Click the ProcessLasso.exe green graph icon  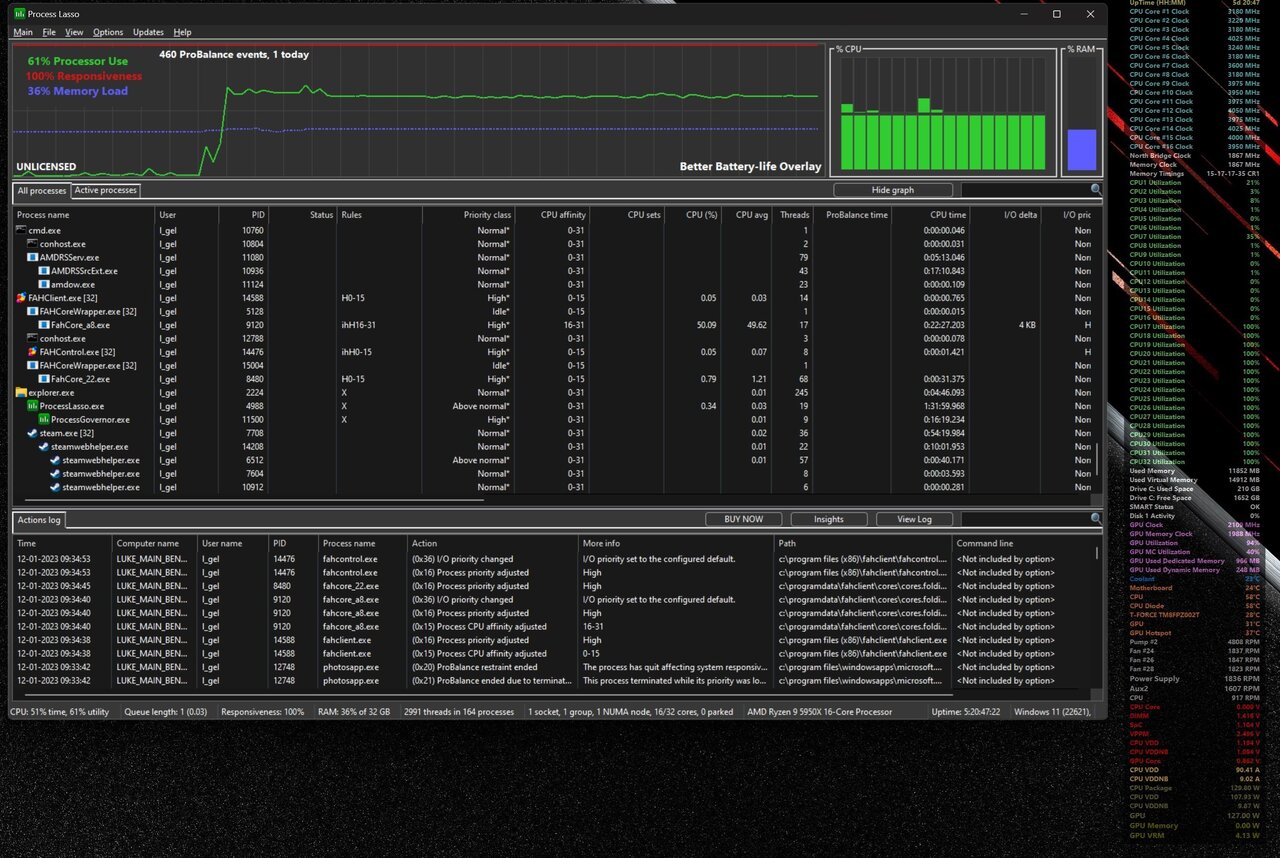coord(32,406)
